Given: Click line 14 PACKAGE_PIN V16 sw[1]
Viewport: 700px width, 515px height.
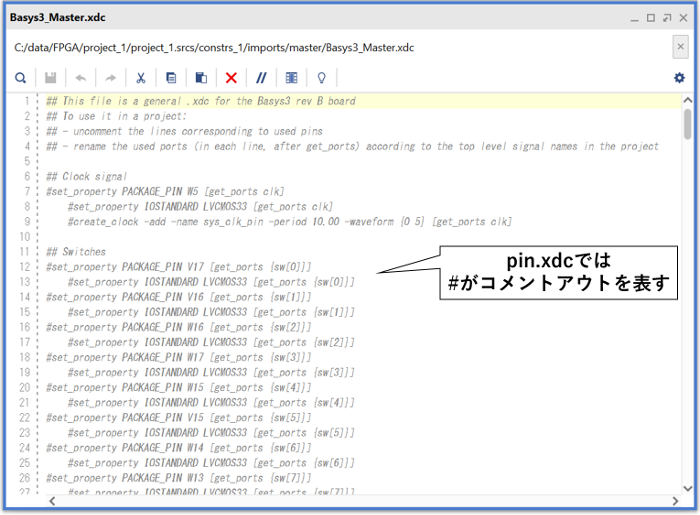Looking at the screenshot, I should [x=179, y=297].
